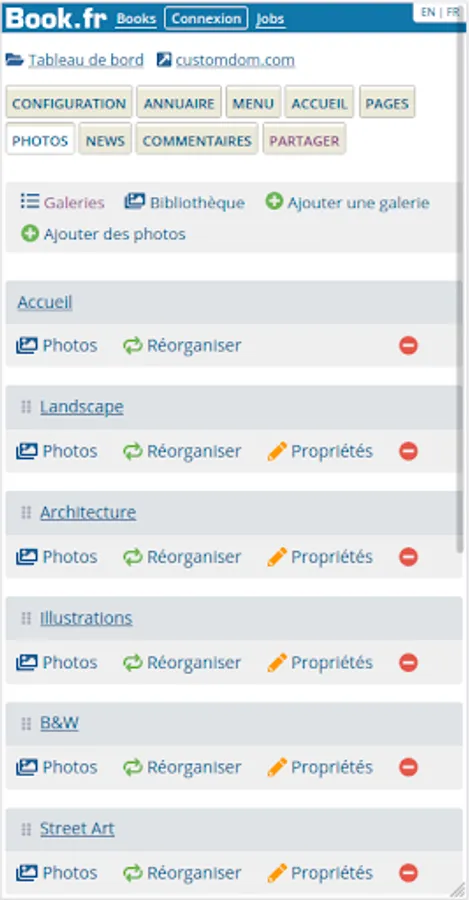The image size is (469, 900).
Task: Click the green Réorganiser arrows for Illustrations
Action: click(x=133, y=662)
